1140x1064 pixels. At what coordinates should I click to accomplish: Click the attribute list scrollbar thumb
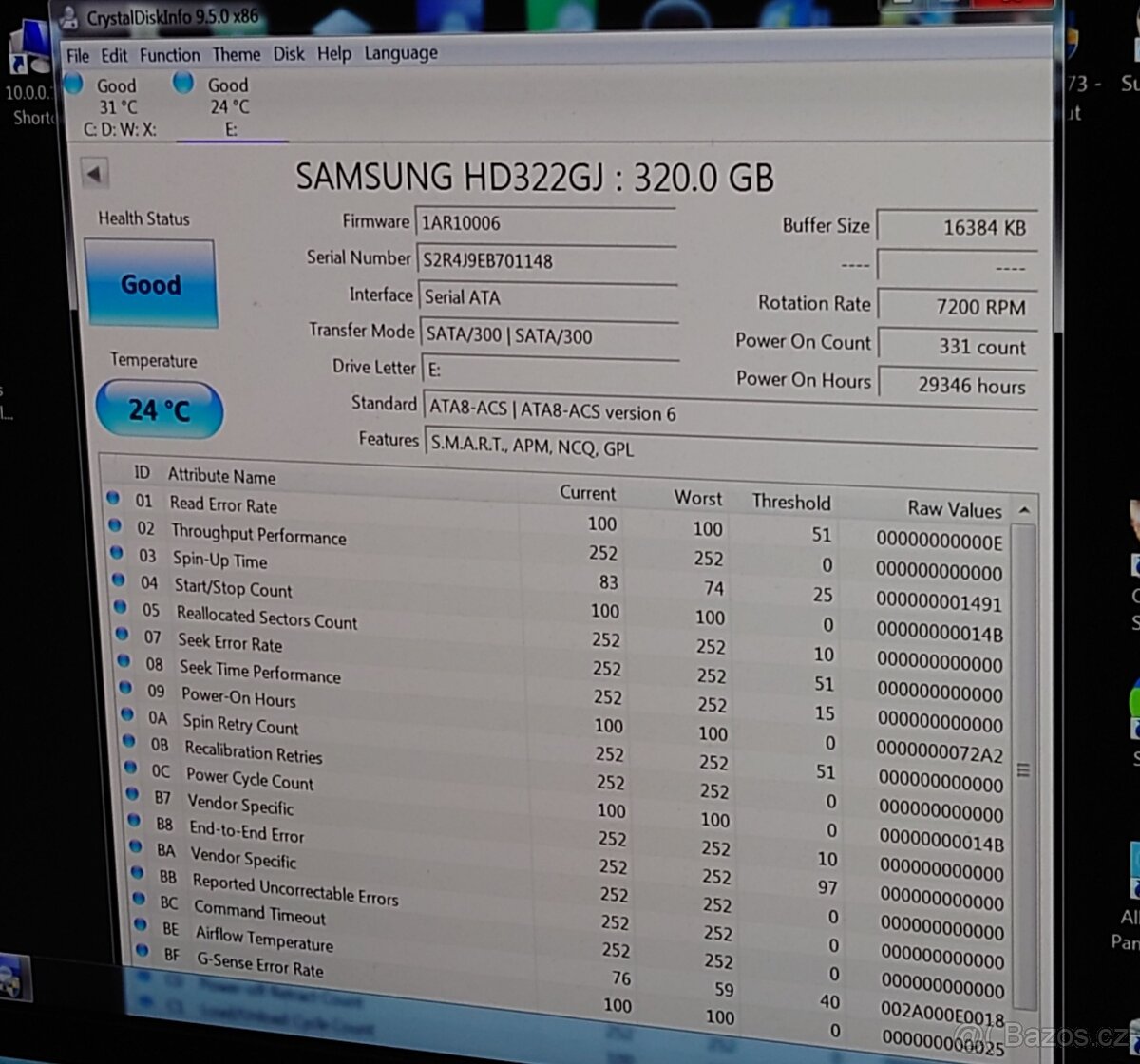pos(1023,769)
